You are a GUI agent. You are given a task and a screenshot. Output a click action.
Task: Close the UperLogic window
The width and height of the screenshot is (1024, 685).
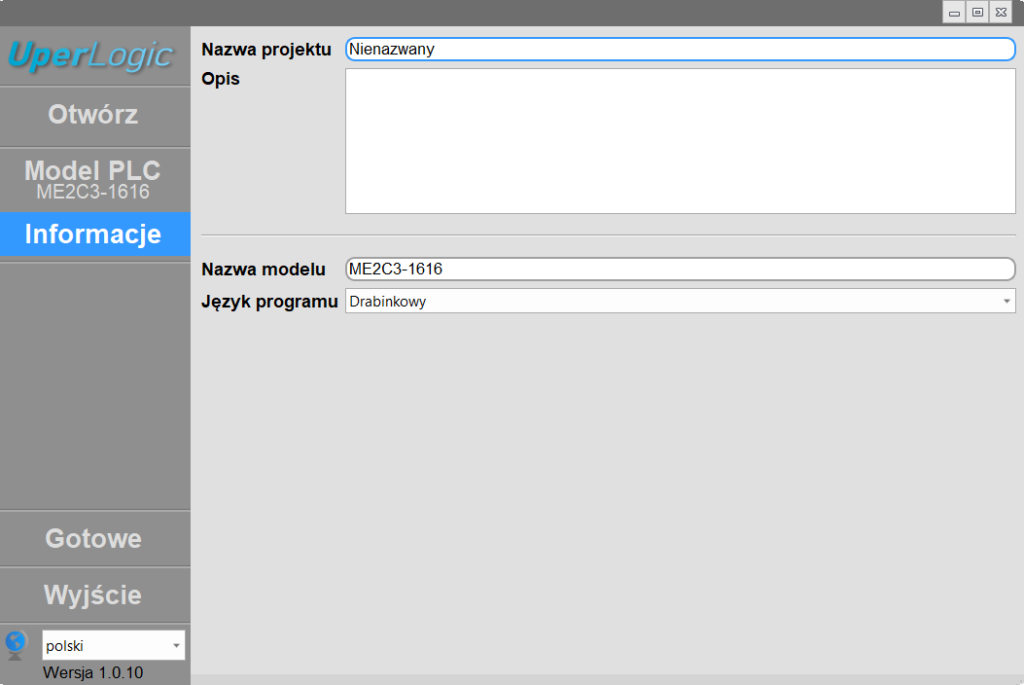point(1001,12)
